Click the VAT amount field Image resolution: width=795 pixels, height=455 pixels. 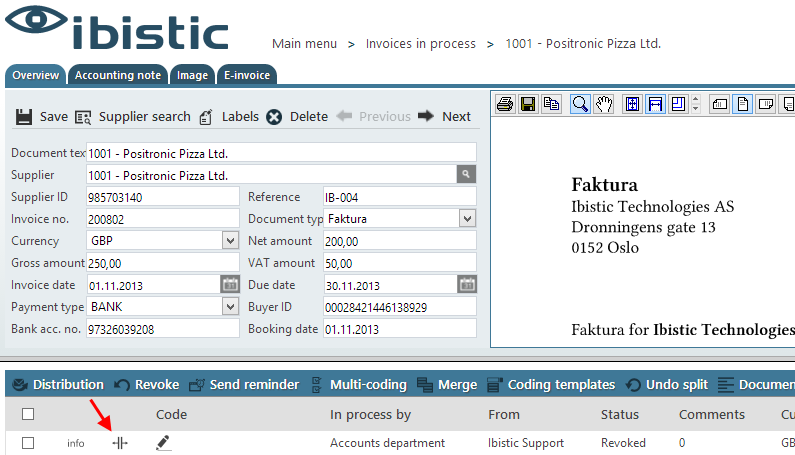[x=400, y=263]
